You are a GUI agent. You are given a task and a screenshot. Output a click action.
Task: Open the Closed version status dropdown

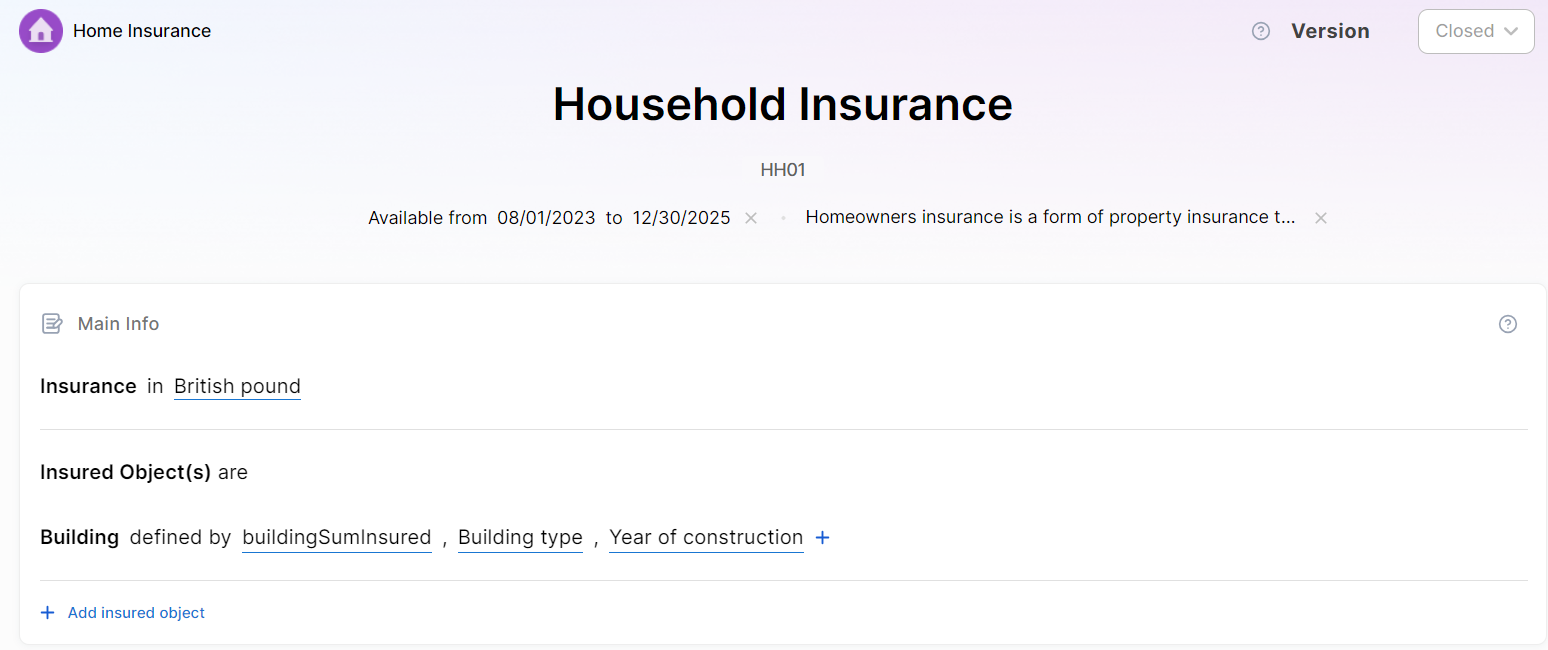click(1476, 31)
